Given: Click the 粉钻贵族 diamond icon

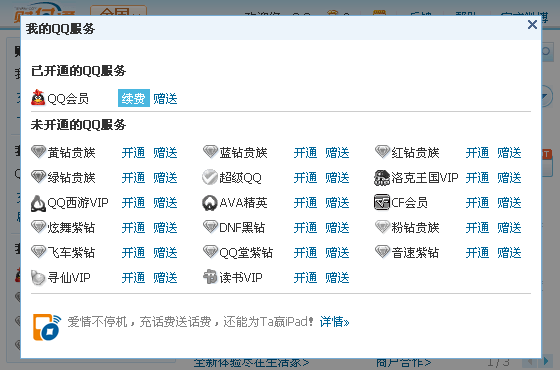Looking at the screenshot, I should click(x=382, y=227).
